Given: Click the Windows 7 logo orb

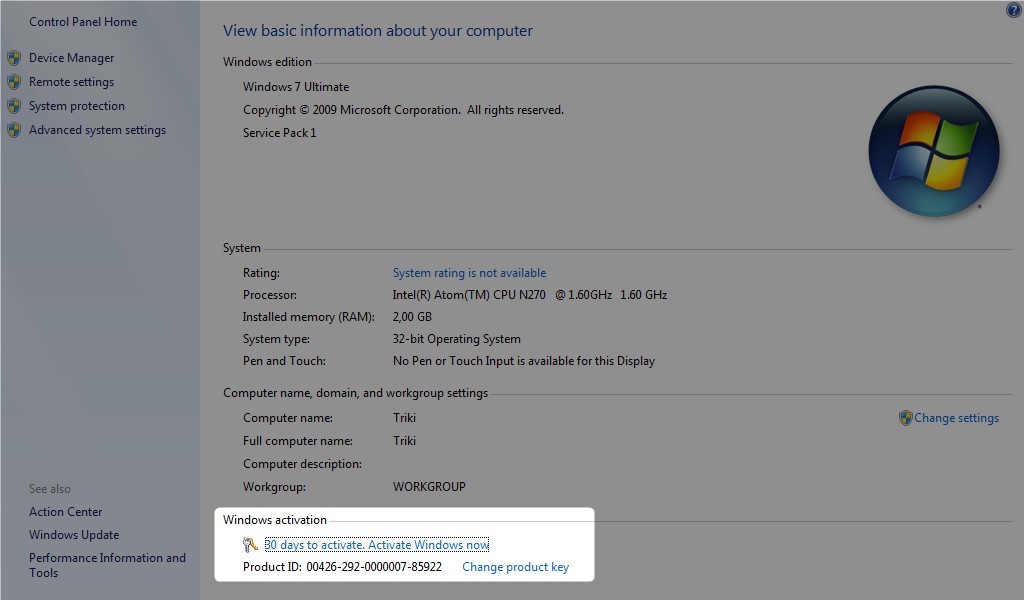Looking at the screenshot, I should tap(934, 151).
